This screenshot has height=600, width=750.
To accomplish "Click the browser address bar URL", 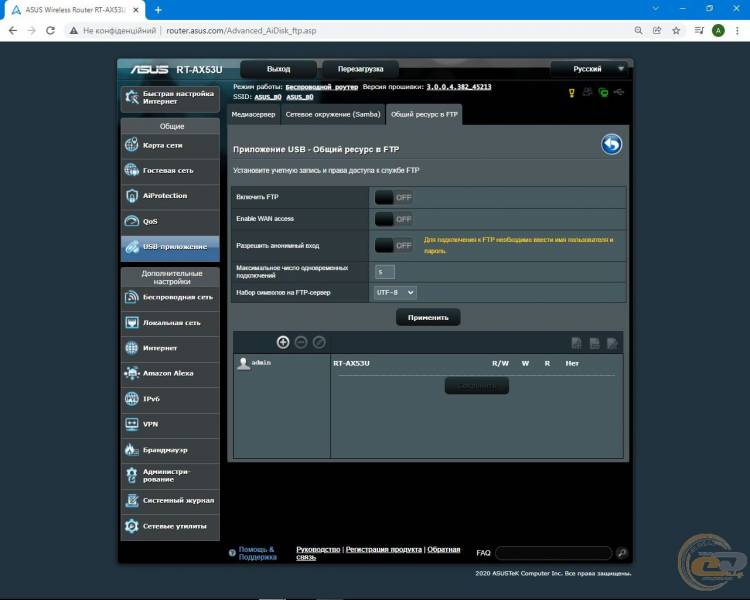I will click(241, 31).
